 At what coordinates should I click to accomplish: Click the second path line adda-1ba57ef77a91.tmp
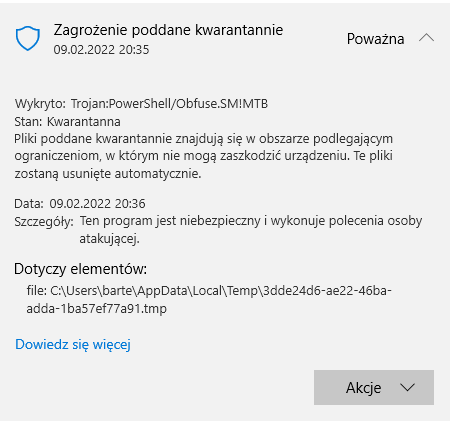coord(96,308)
